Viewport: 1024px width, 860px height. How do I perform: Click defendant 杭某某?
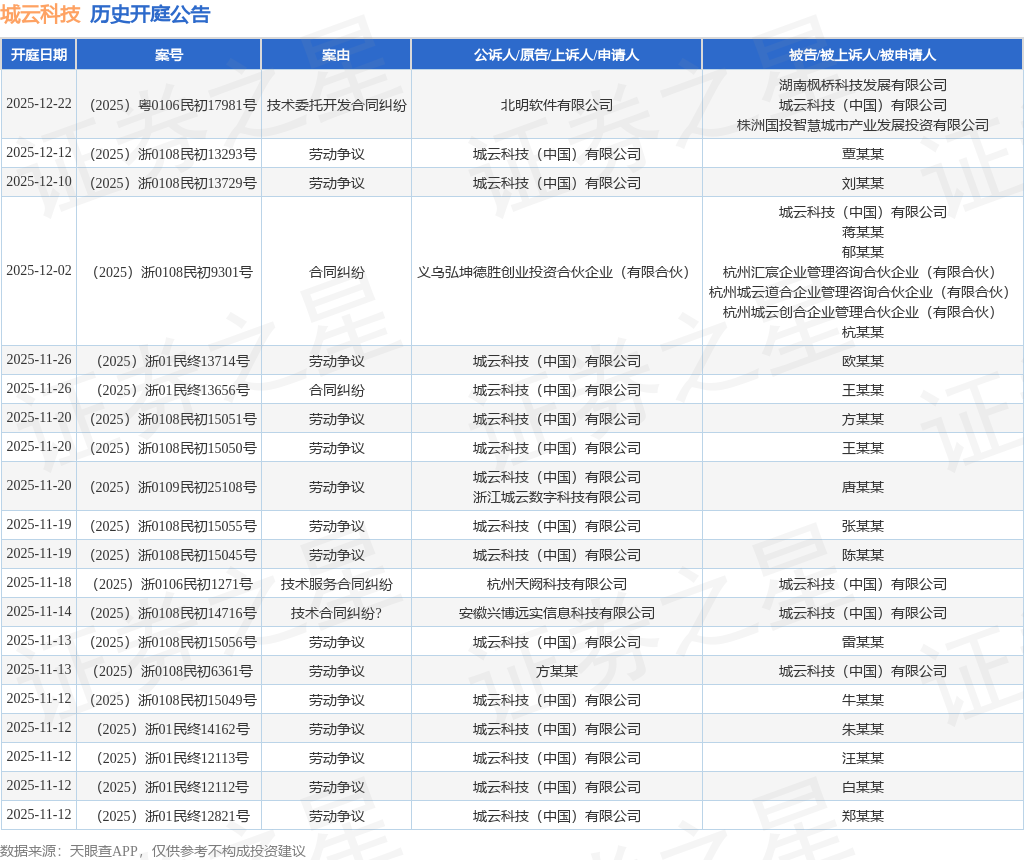tap(863, 332)
